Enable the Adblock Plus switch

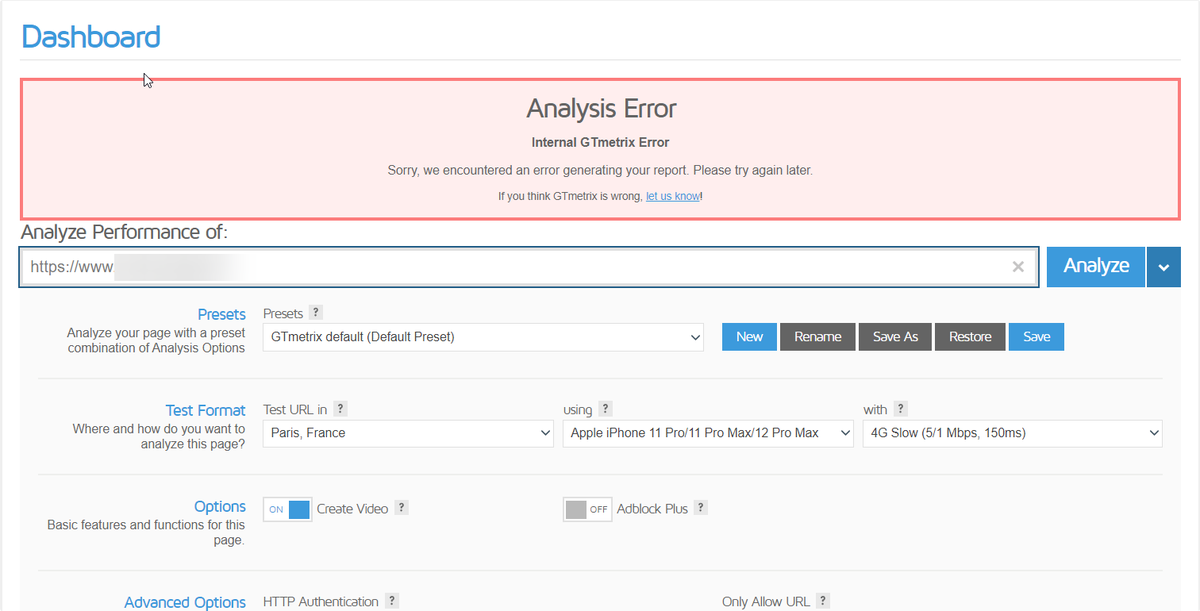587,509
